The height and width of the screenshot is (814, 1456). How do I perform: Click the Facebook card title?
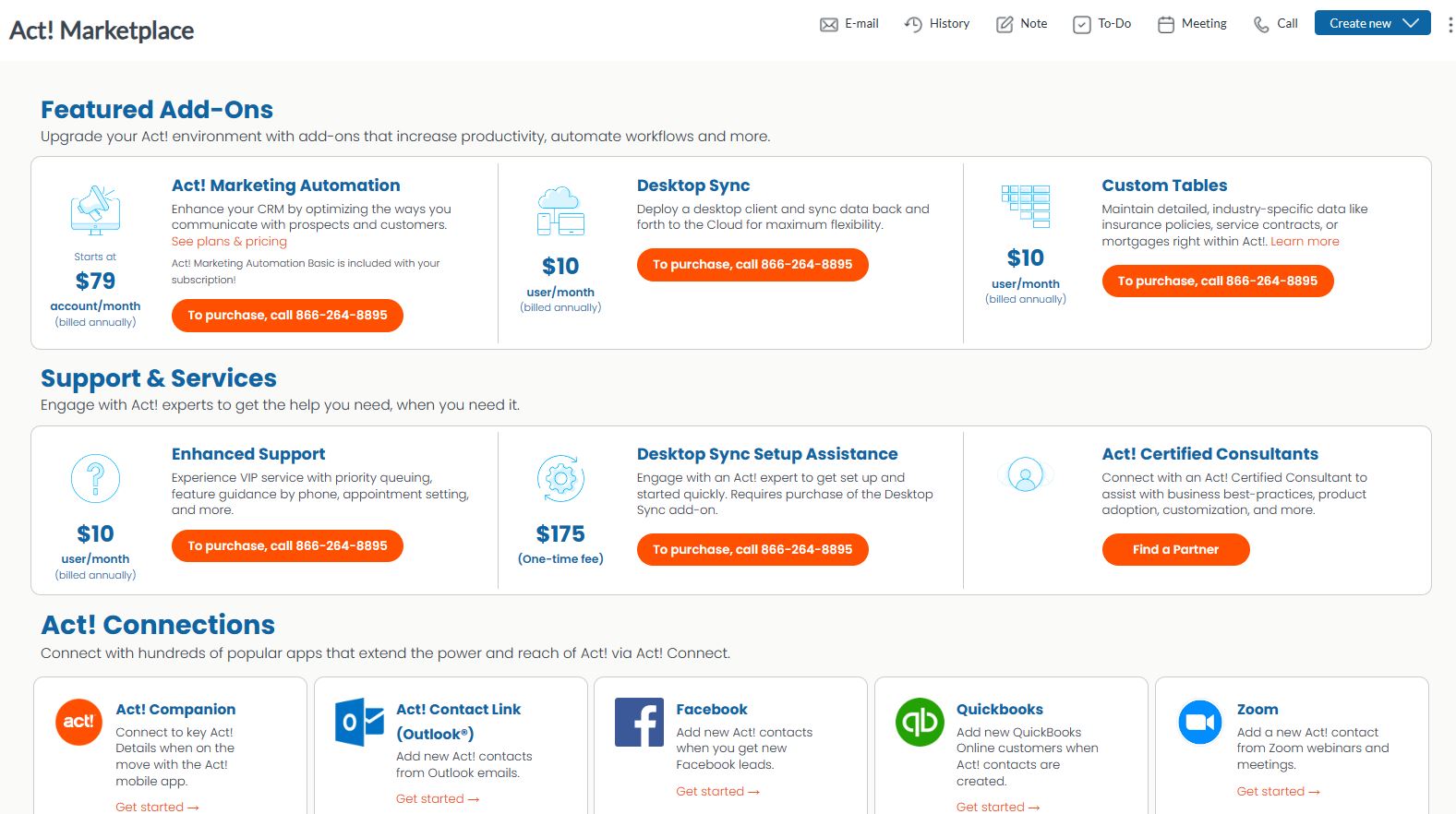click(x=712, y=710)
